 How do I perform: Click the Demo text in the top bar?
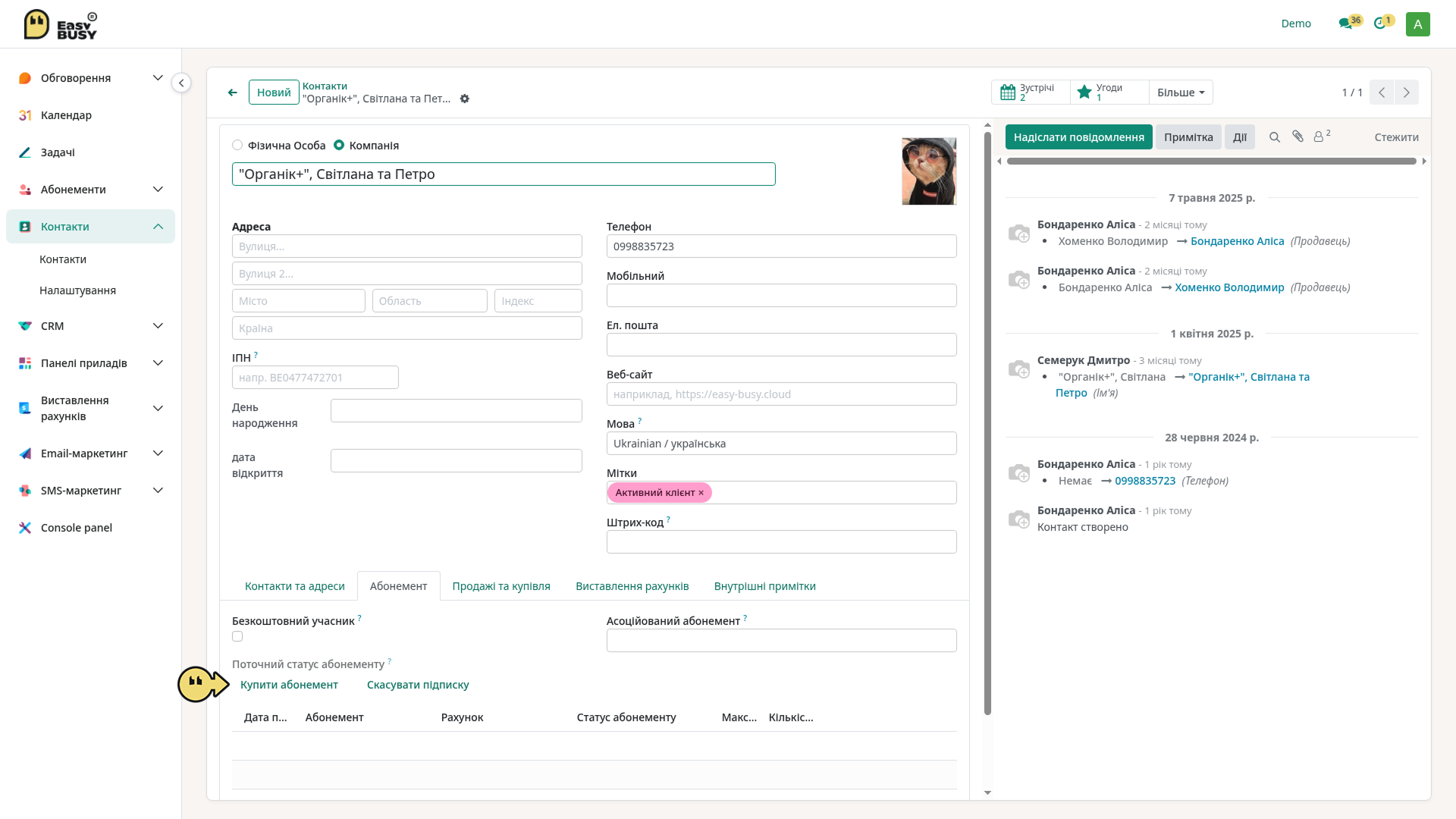[x=1296, y=24]
